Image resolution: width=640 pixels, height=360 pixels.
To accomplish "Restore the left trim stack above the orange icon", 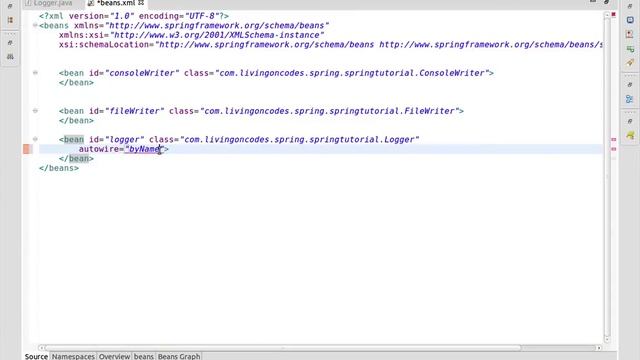I will (x=10, y=7).
